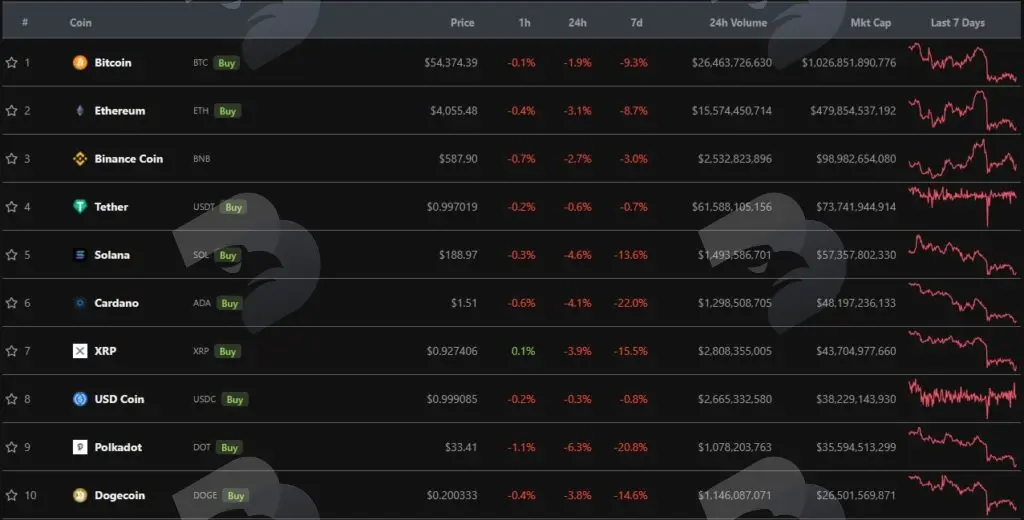This screenshot has width=1024, height=520.
Task: Sort table by 24h Volume header
Action: pyautogui.click(x=739, y=22)
